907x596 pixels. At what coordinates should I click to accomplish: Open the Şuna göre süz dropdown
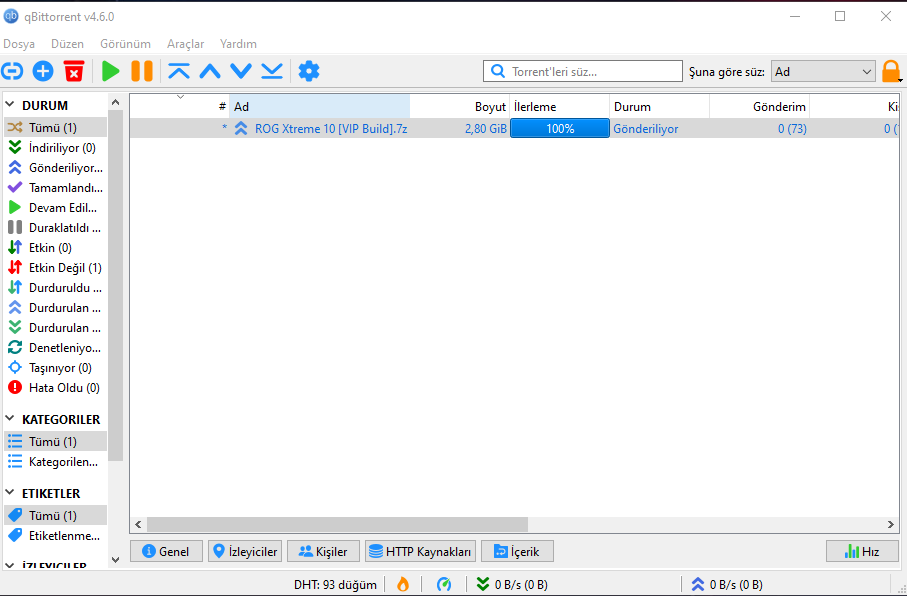tap(823, 72)
